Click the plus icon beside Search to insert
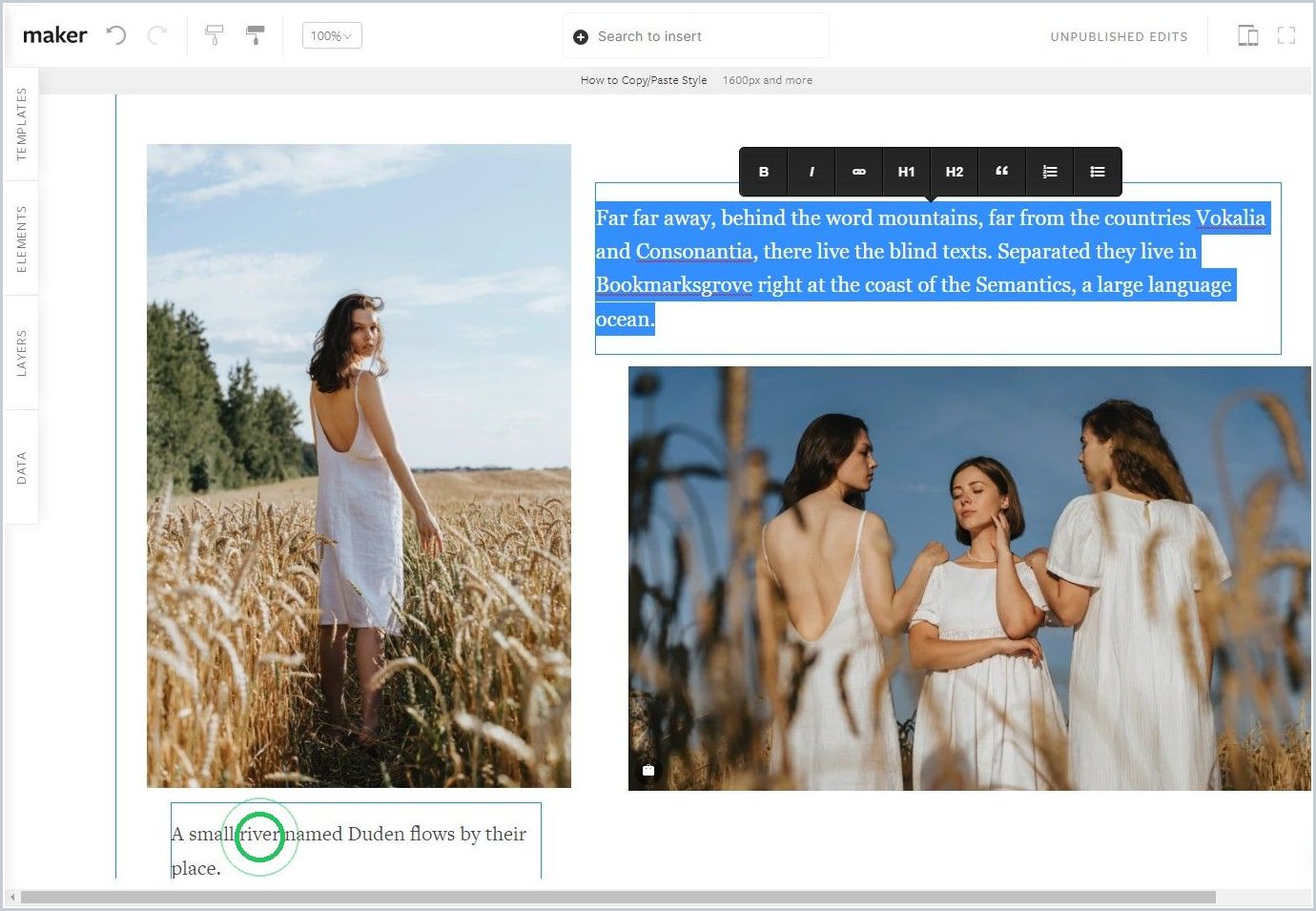1316x911 pixels. coord(581,37)
